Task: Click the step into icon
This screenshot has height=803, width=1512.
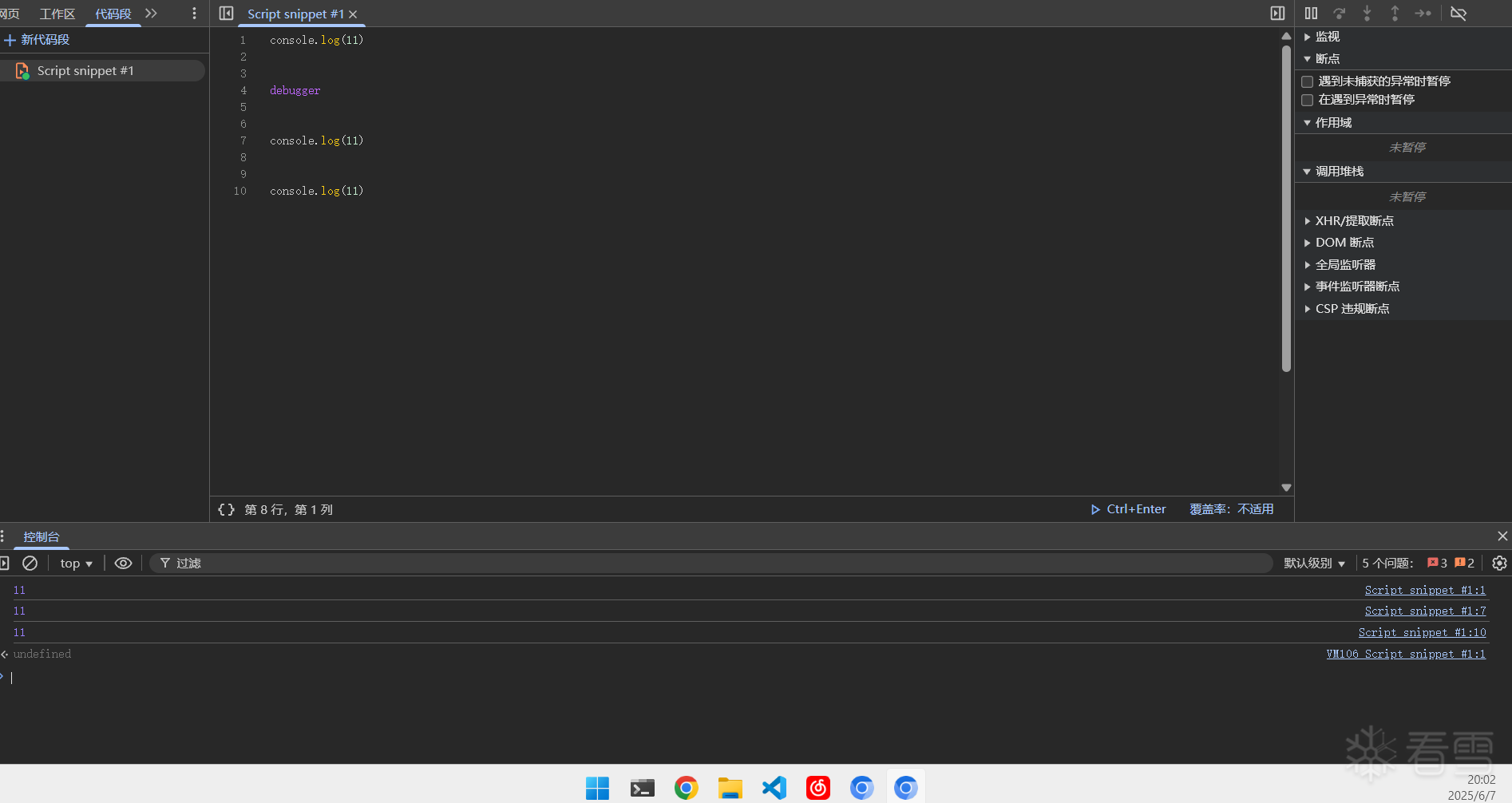Action: [x=1367, y=14]
